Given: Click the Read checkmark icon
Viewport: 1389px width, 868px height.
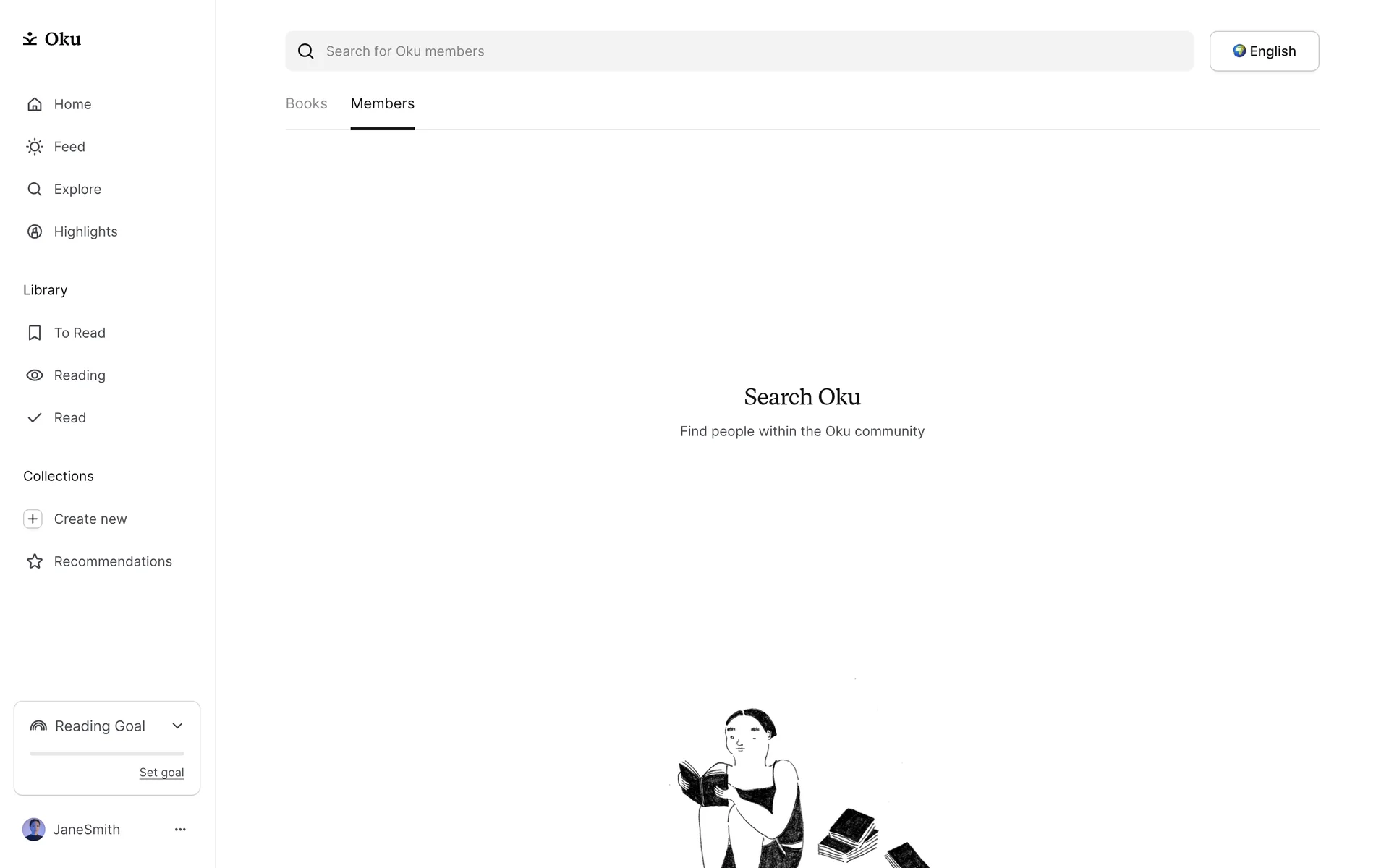Looking at the screenshot, I should point(35,417).
